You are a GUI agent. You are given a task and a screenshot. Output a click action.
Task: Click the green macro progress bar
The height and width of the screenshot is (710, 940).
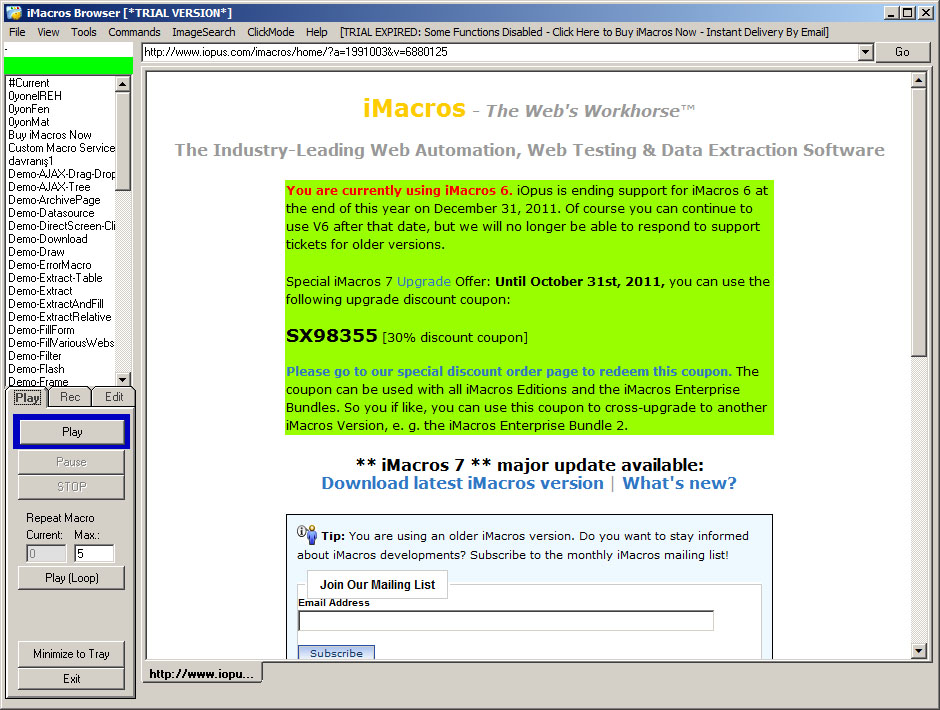68,66
